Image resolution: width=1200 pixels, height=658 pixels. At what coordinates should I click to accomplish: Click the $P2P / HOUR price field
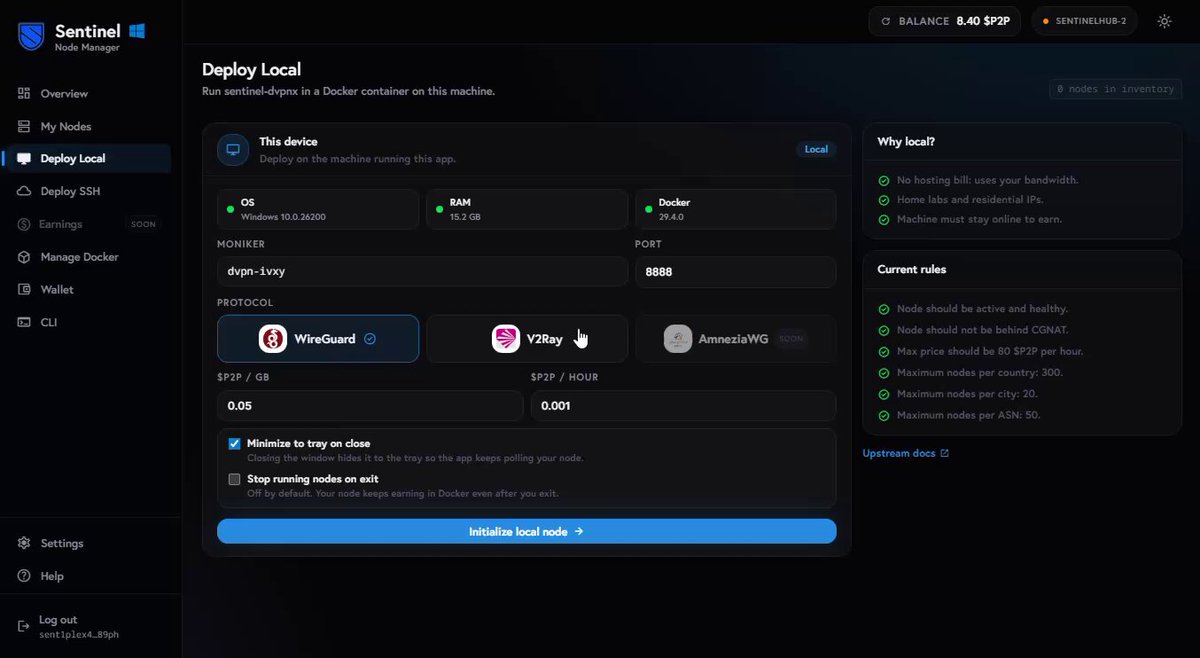tap(684, 406)
